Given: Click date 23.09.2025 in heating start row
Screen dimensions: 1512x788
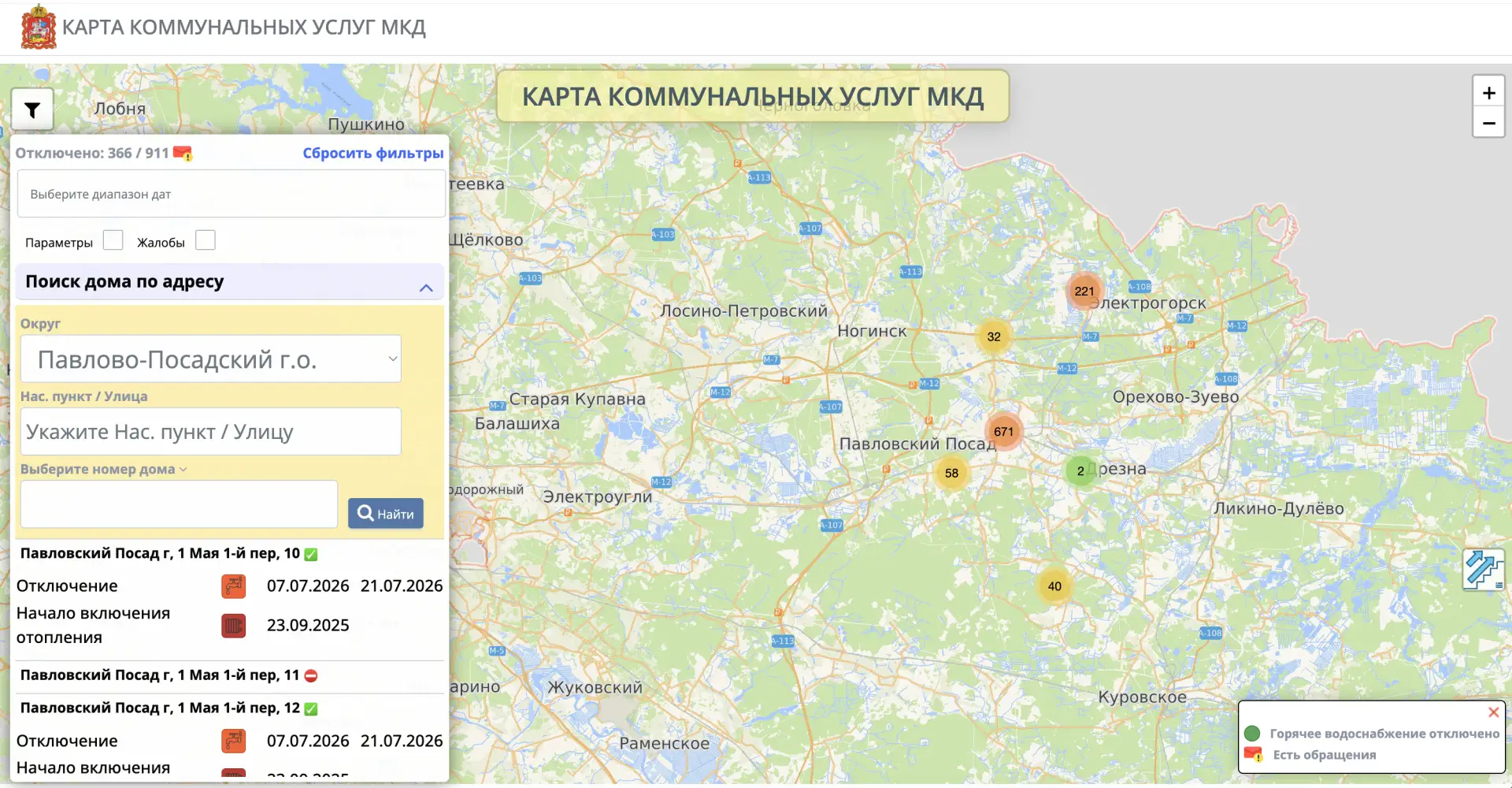Looking at the screenshot, I should point(308,625).
